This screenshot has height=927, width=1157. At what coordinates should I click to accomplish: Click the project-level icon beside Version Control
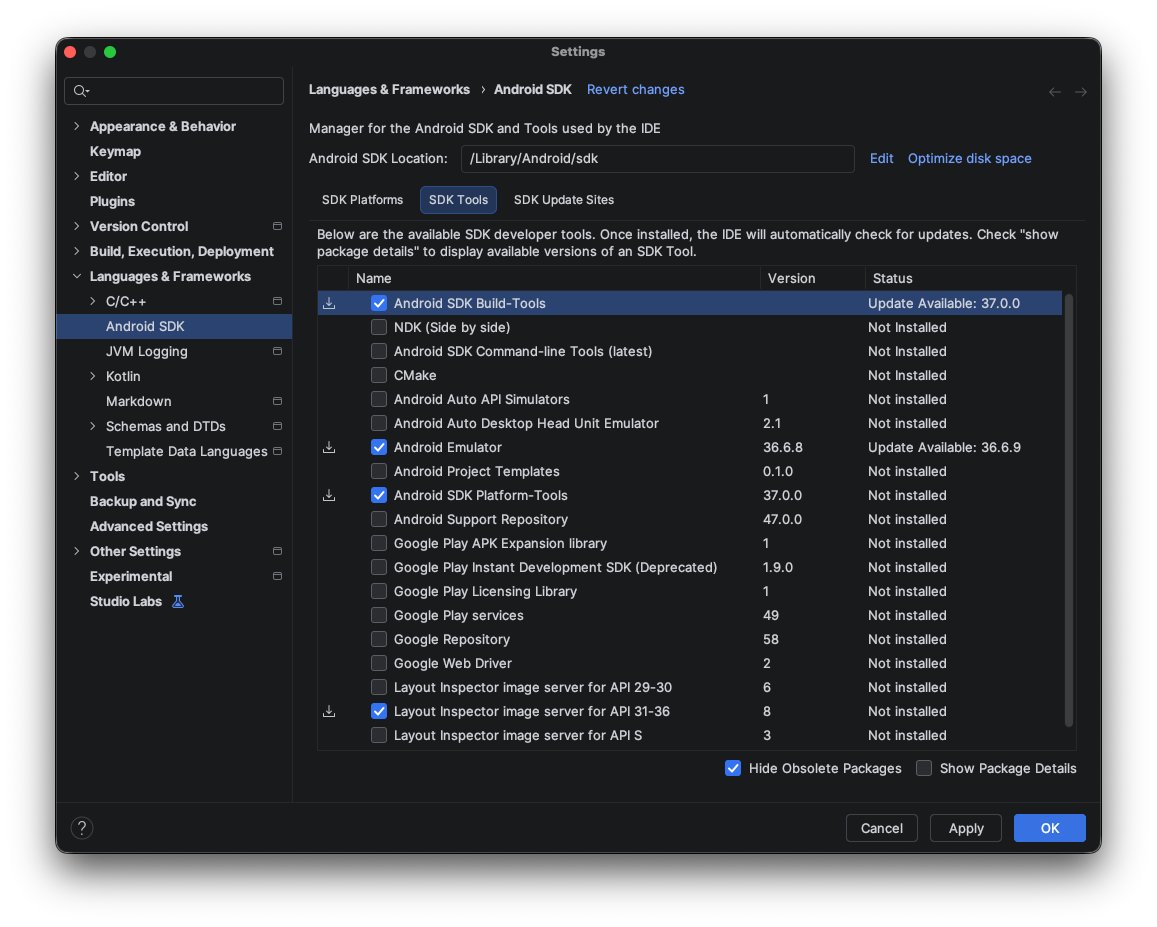point(277,226)
